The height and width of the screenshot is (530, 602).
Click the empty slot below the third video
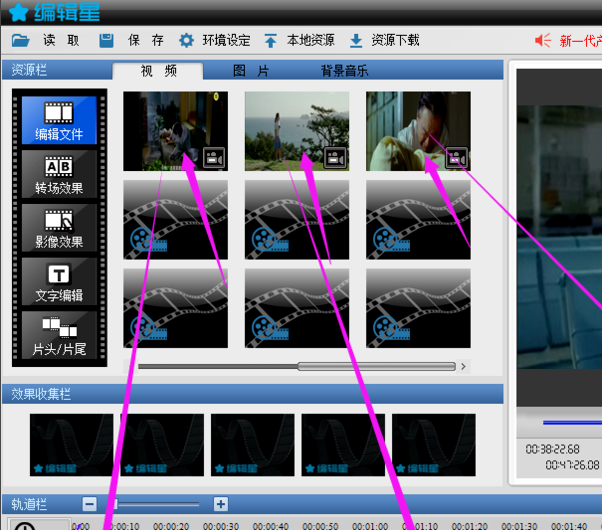tap(418, 220)
